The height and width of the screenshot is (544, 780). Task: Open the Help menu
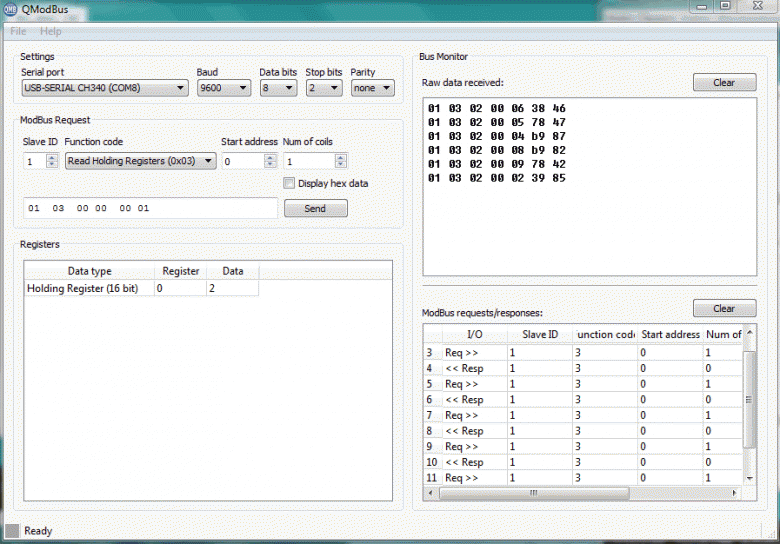point(50,31)
